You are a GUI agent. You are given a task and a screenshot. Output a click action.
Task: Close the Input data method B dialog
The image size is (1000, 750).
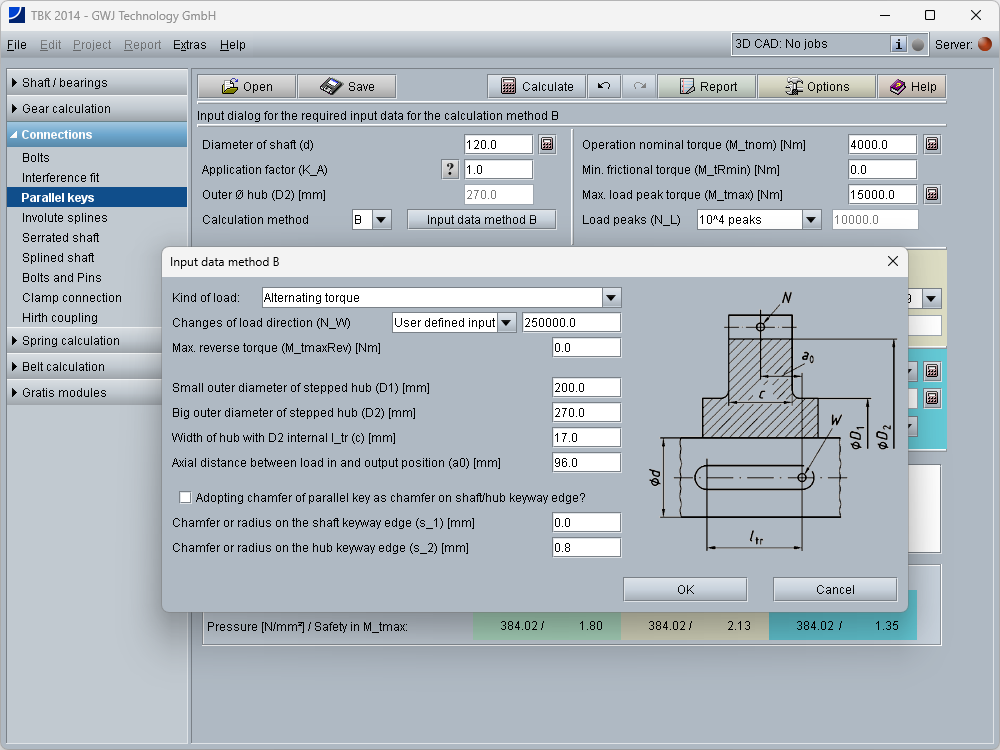point(892,261)
